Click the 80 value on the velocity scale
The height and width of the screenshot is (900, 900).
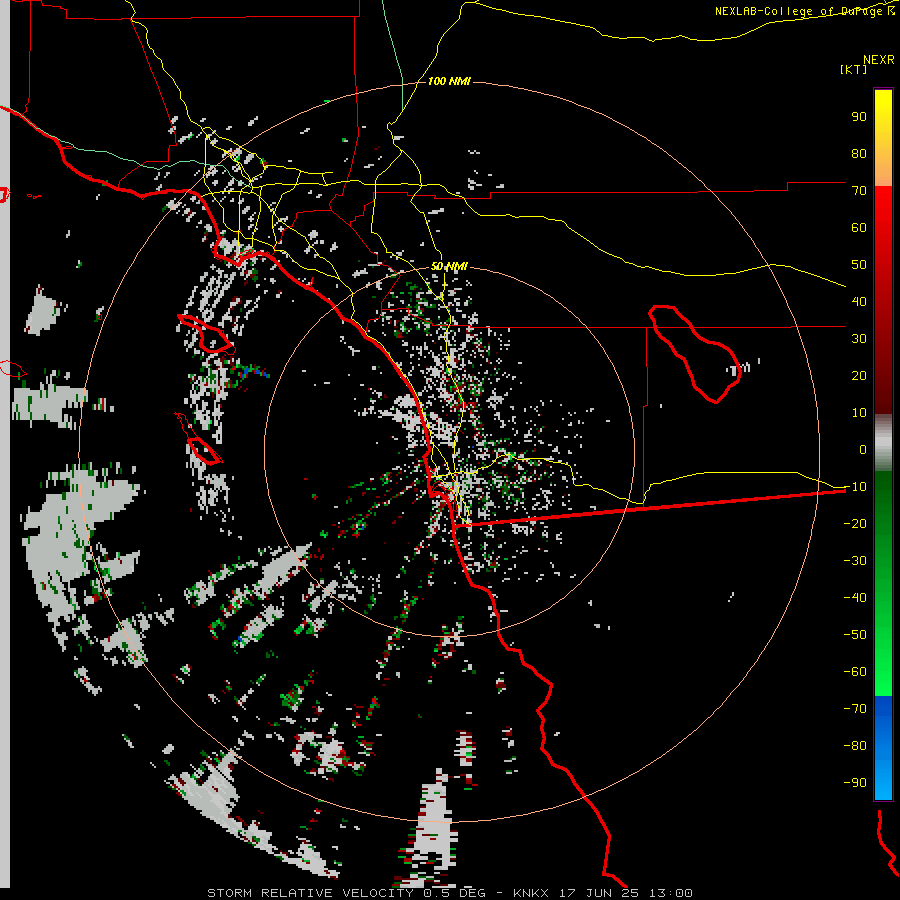pyautogui.click(x=859, y=153)
